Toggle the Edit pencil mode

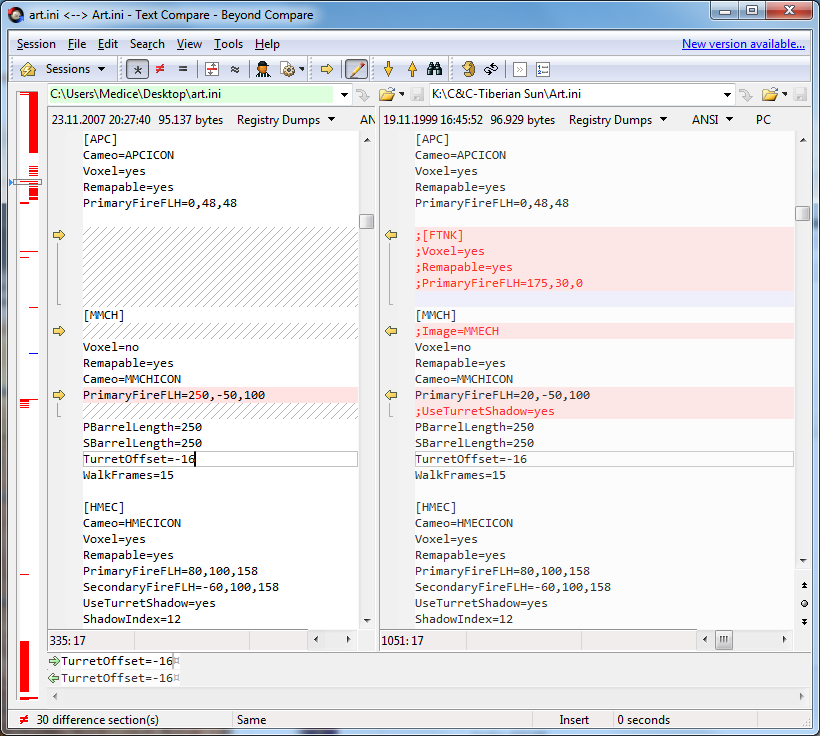coord(356,69)
